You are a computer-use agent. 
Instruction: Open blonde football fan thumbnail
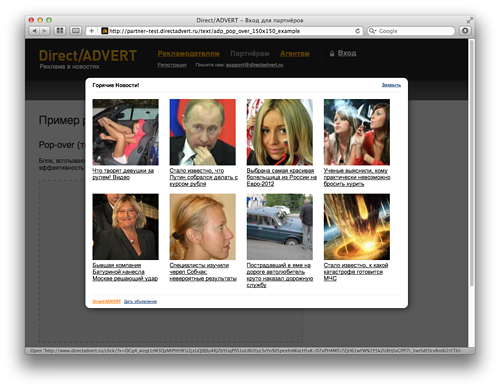click(280, 132)
